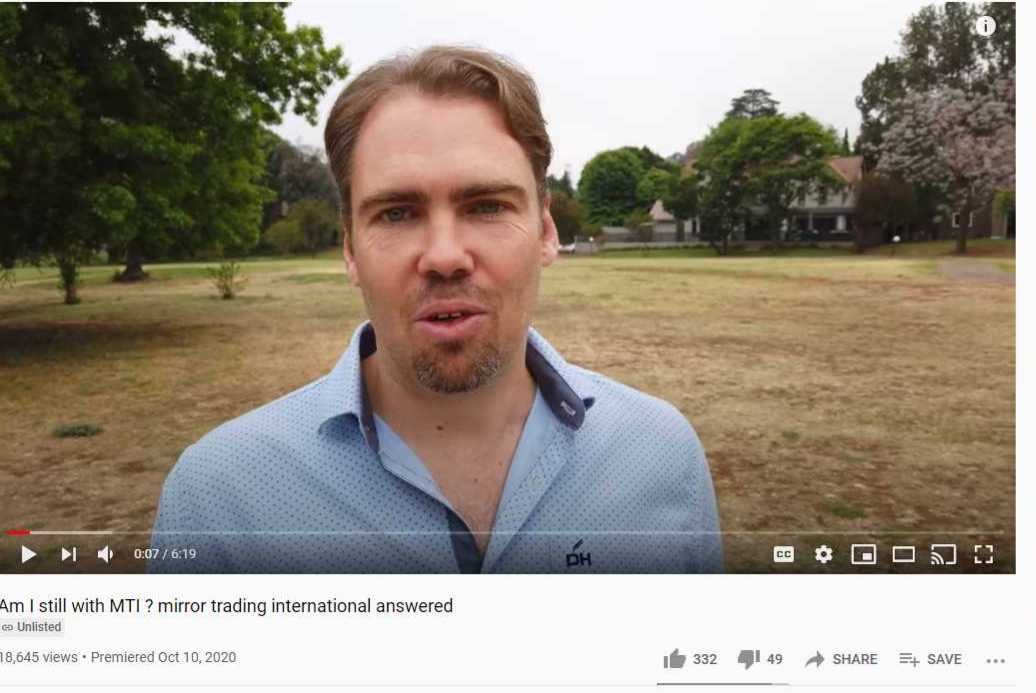The height and width of the screenshot is (693, 1036).
Task: Click the SHARE button
Action: point(842,659)
